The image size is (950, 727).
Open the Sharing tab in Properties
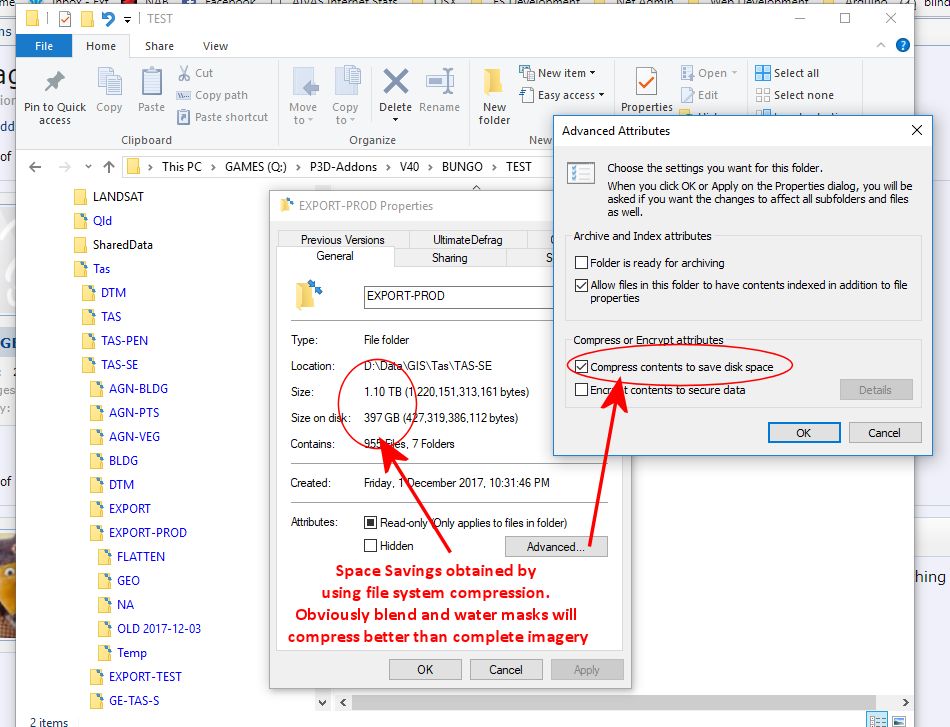point(450,257)
